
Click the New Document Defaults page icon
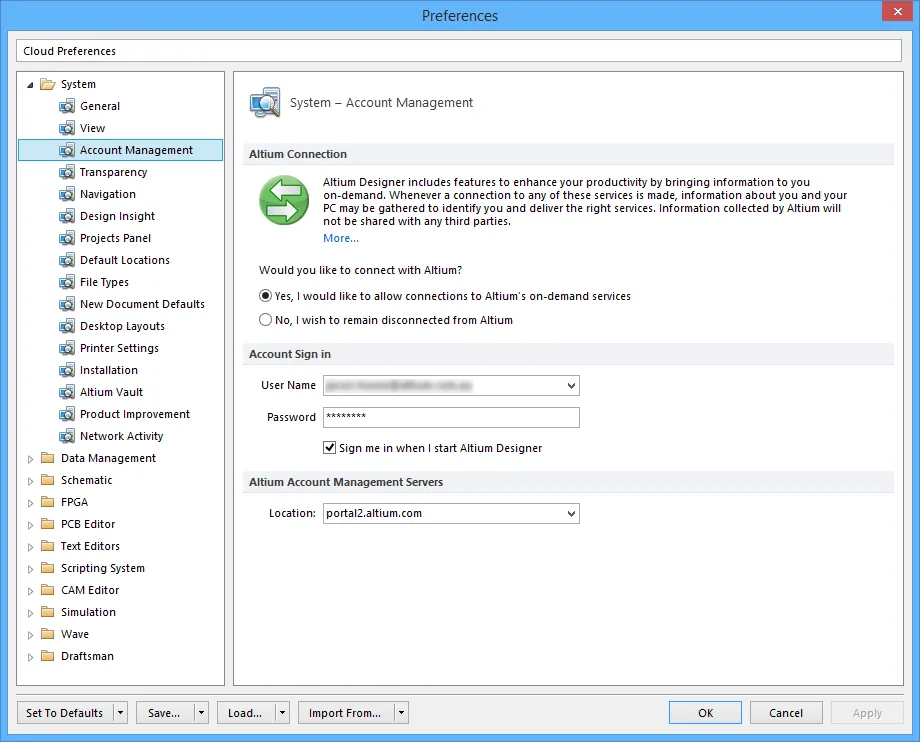[x=67, y=304]
